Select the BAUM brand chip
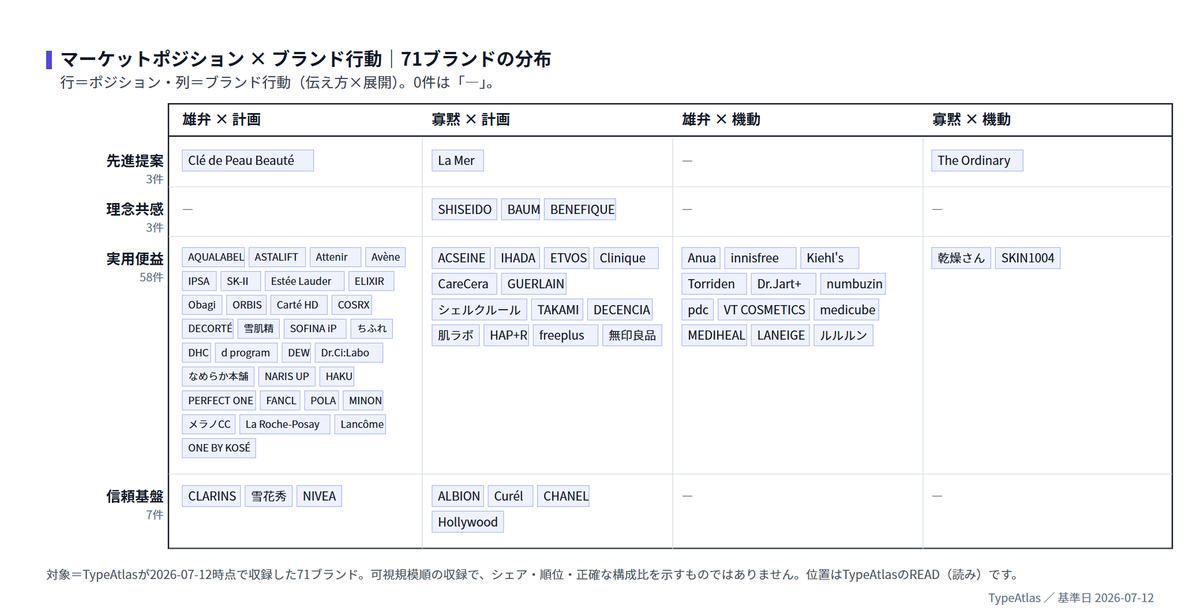 (x=522, y=209)
